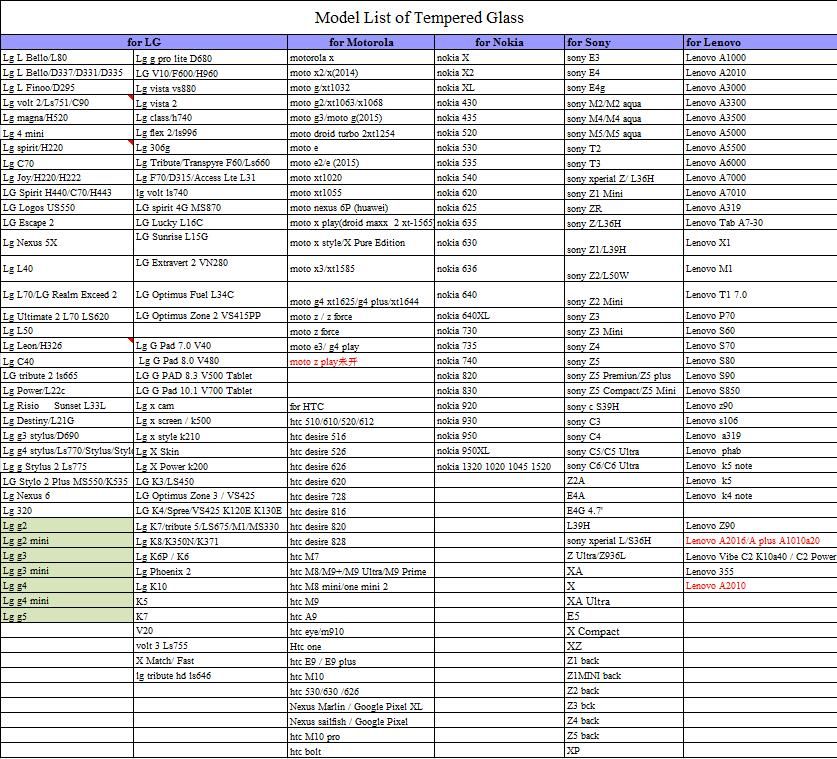This screenshot has height=759, width=837.
Task: Select cell 'Nexus Marlin / Google Pixel XL'
Action: [361, 706]
